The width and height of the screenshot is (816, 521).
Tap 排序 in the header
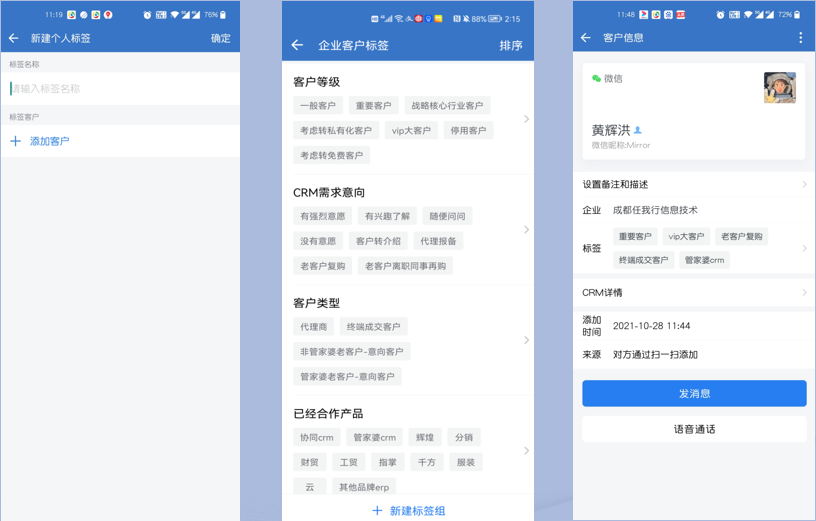coord(510,45)
